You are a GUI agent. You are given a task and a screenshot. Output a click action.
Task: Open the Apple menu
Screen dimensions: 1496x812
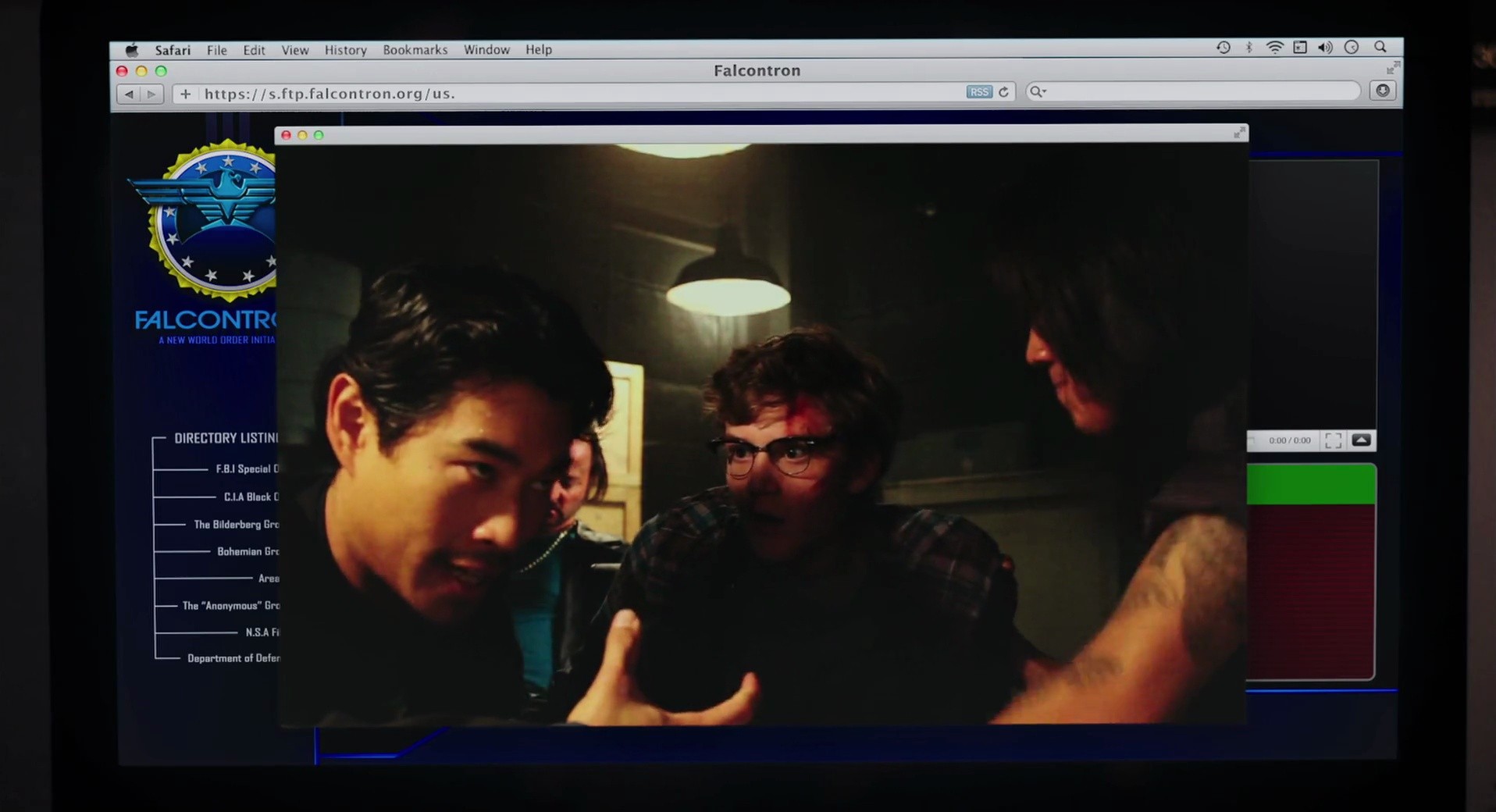[x=132, y=50]
